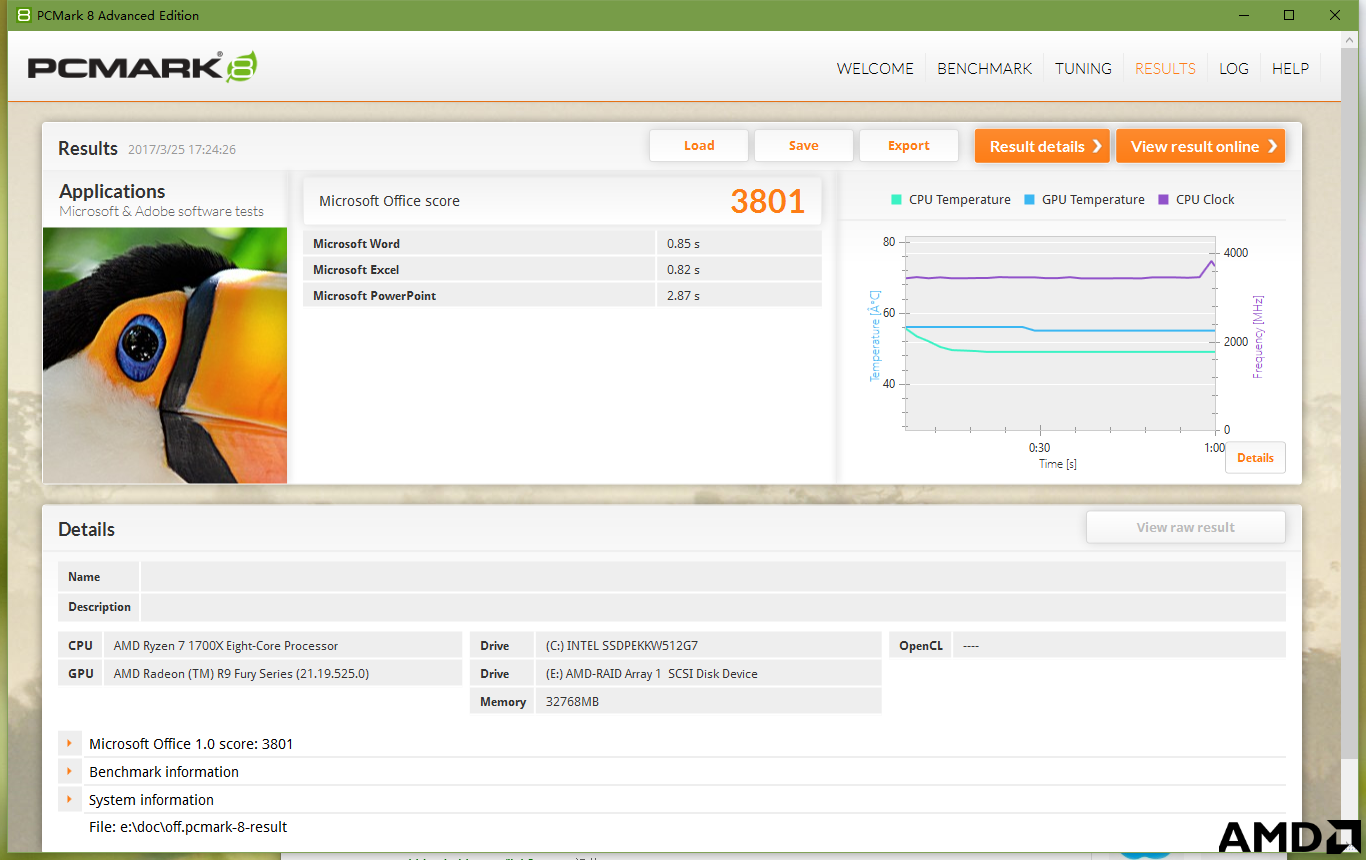
Task: Open the HELP tab
Action: point(1290,69)
